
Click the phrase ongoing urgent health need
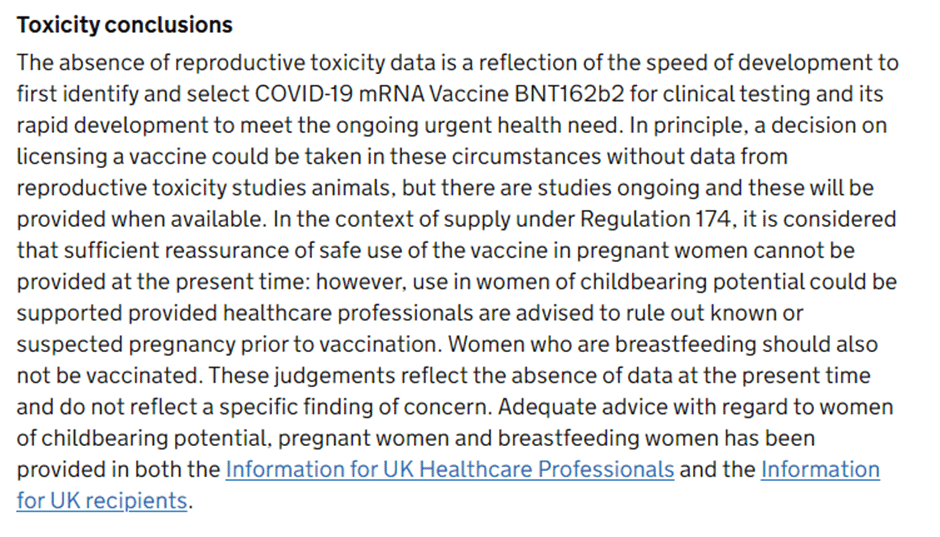click(x=477, y=125)
